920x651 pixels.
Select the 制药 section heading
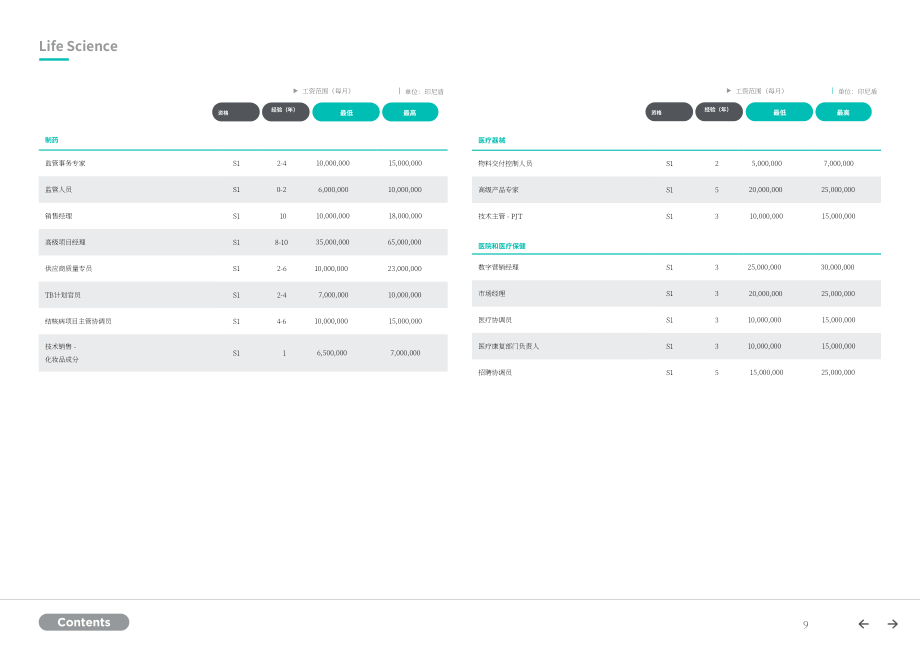(52, 140)
